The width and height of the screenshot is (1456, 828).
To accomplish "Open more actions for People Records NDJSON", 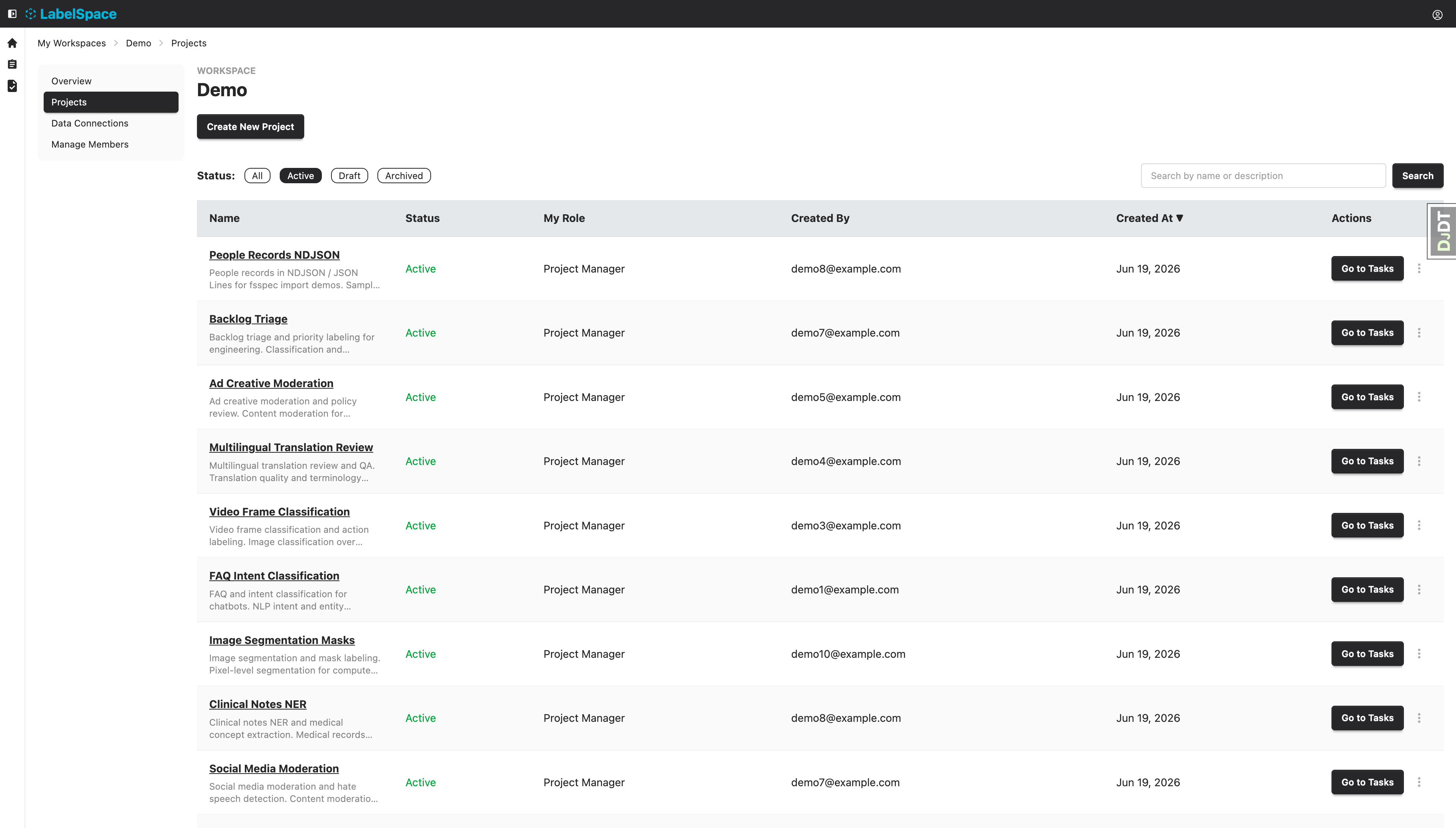I will click(1419, 268).
